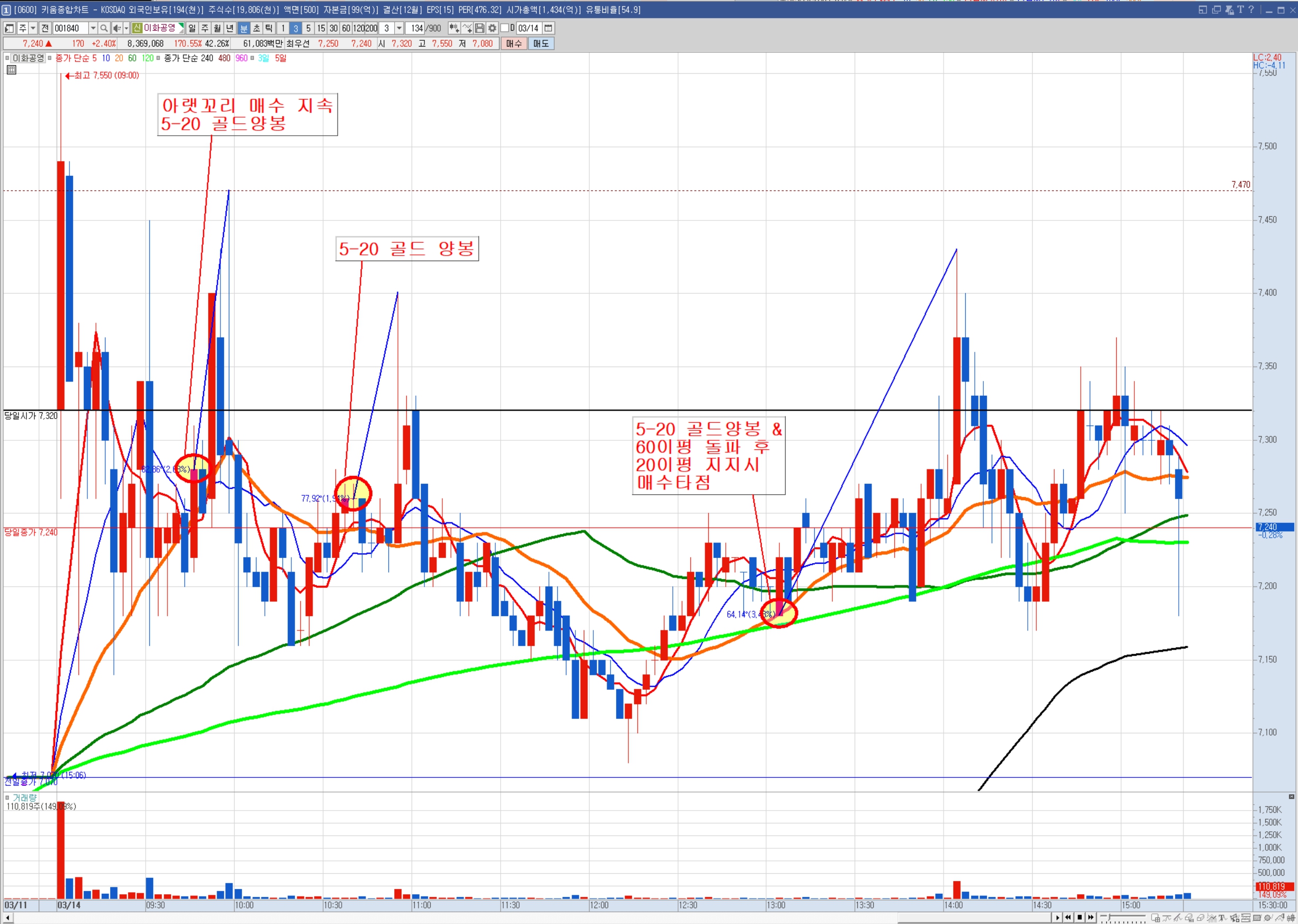Click the 매수 buy button

pyautogui.click(x=513, y=43)
